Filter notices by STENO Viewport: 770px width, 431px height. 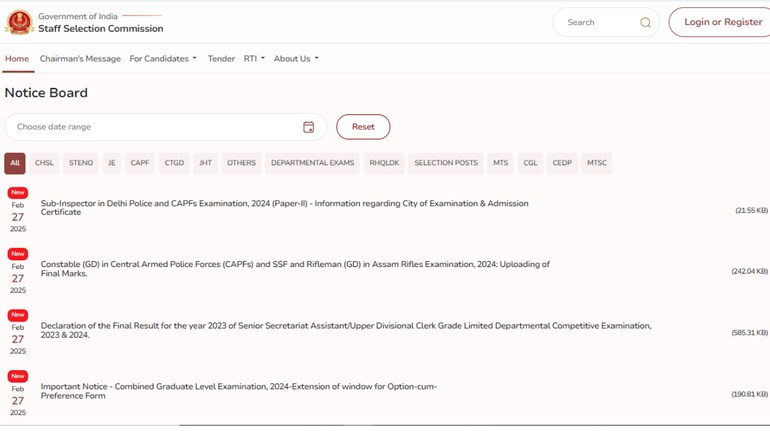click(81, 163)
